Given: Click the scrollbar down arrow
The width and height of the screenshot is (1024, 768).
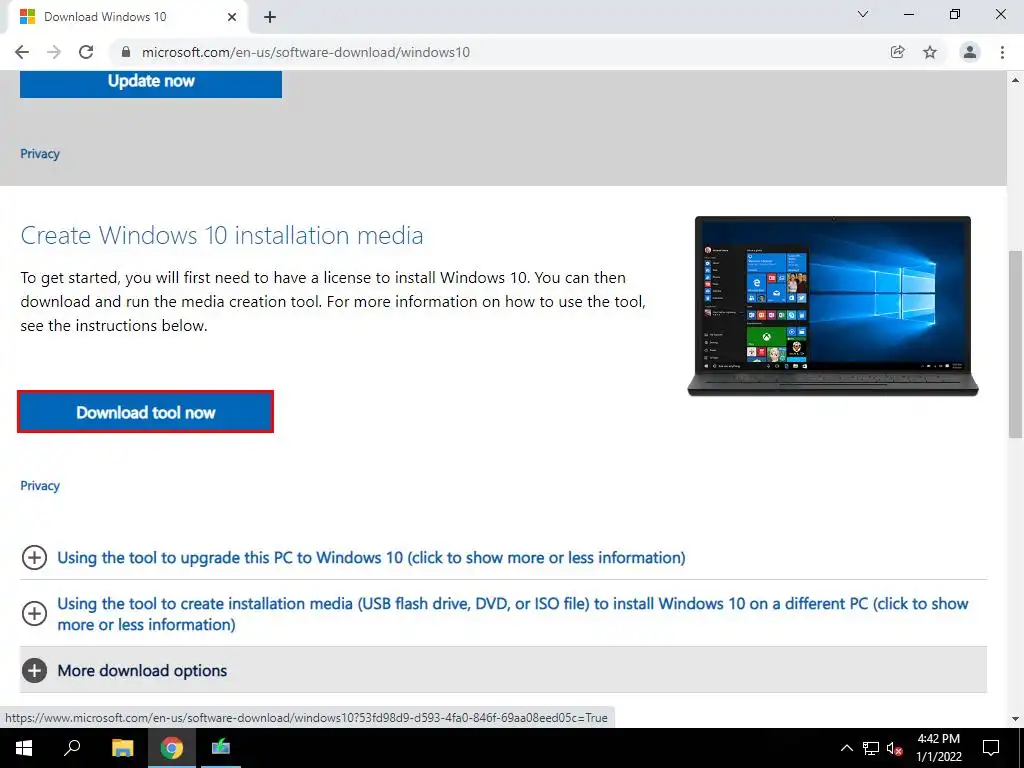Looking at the screenshot, I should (x=1015, y=719).
